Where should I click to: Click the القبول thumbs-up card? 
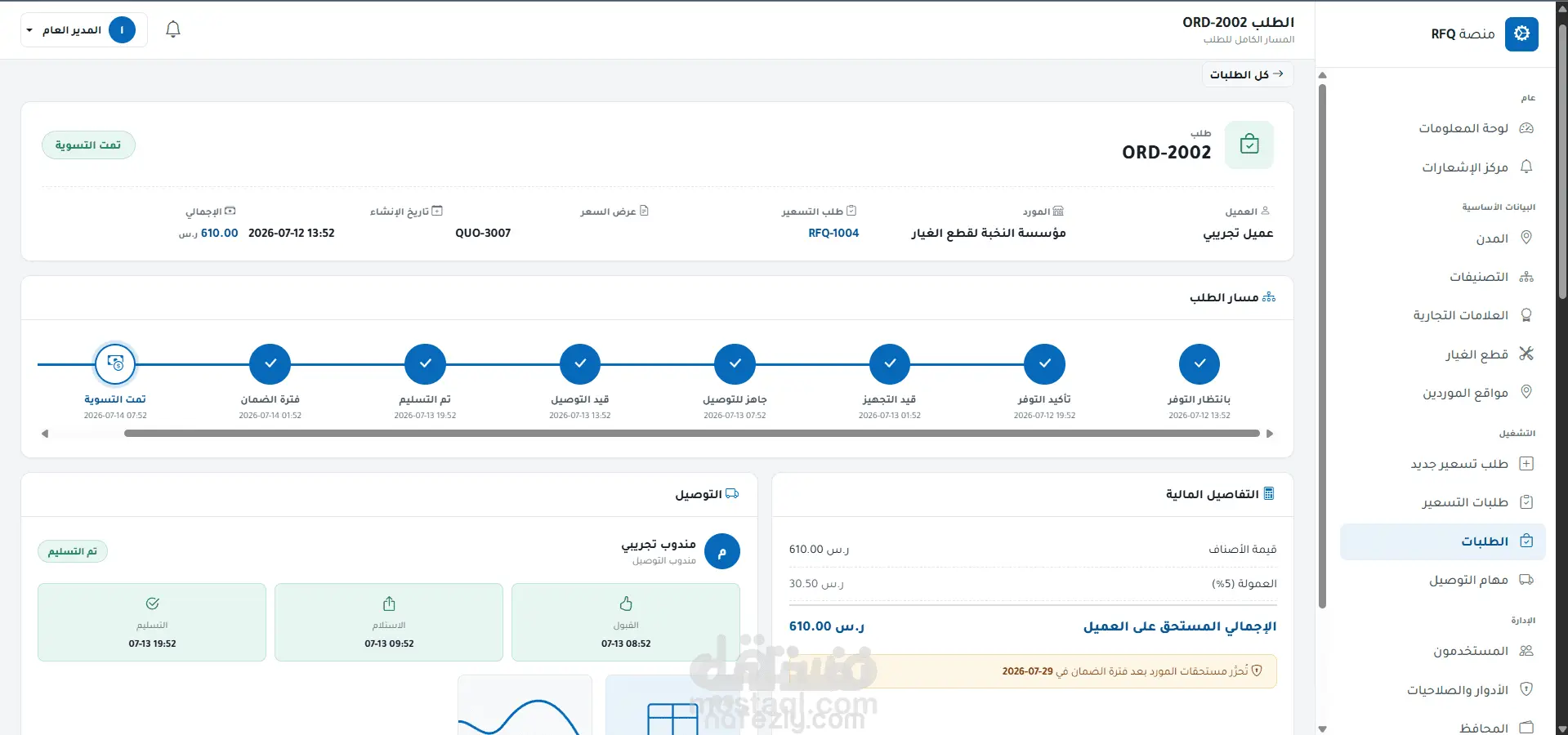click(x=626, y=622)
